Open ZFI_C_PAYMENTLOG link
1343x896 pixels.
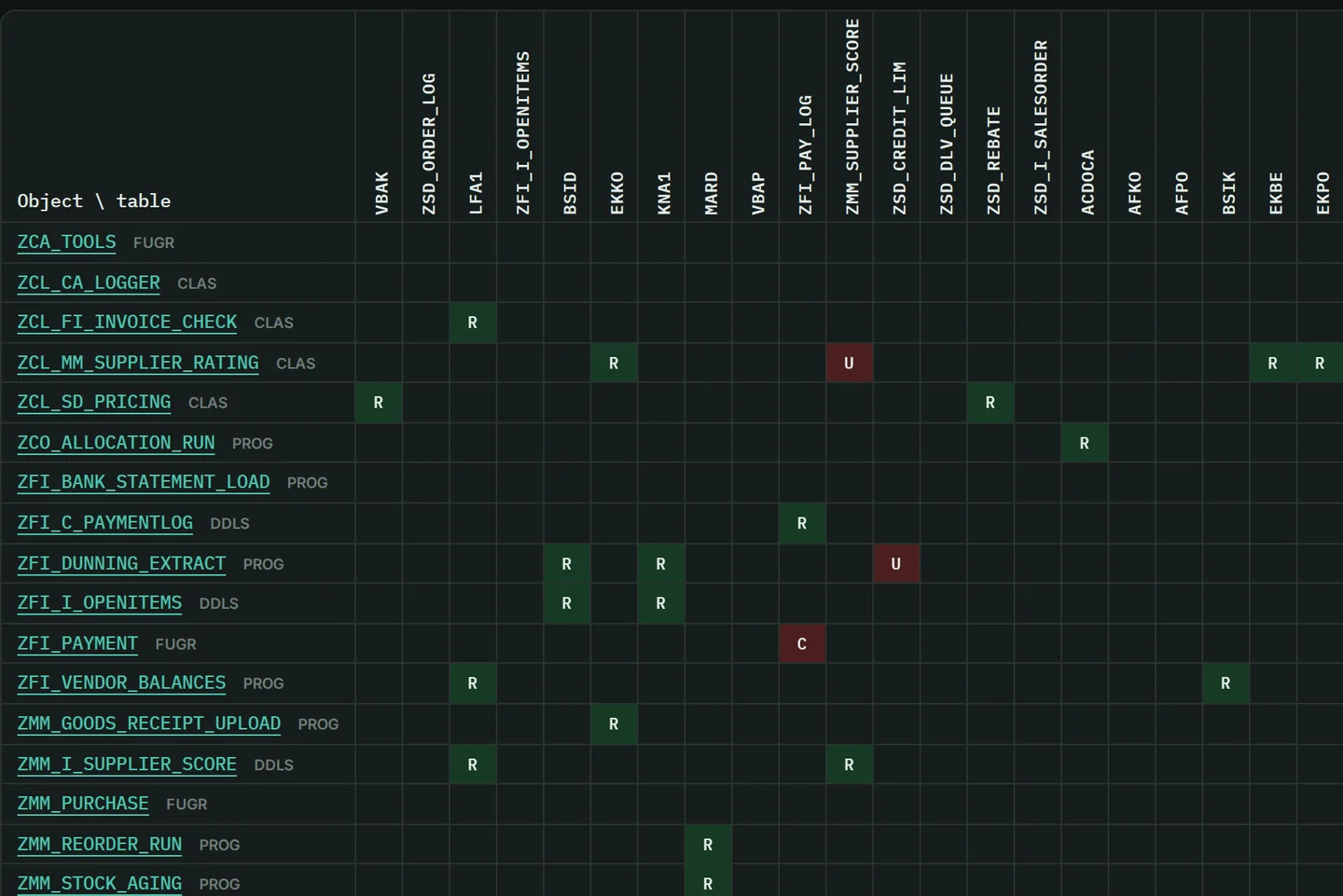coord(105,523)
